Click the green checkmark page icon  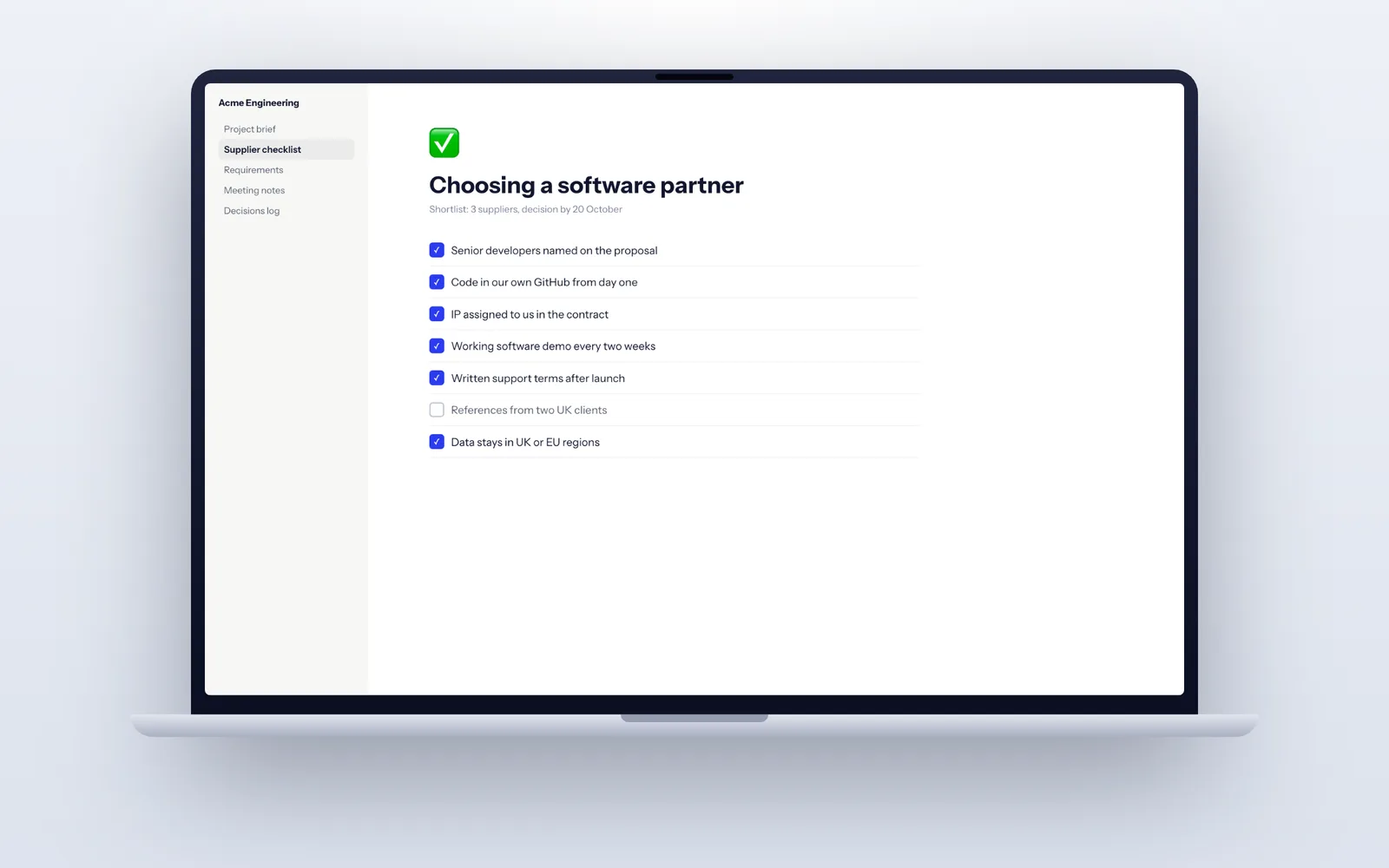pyautogui.click(x=444, y=142)
